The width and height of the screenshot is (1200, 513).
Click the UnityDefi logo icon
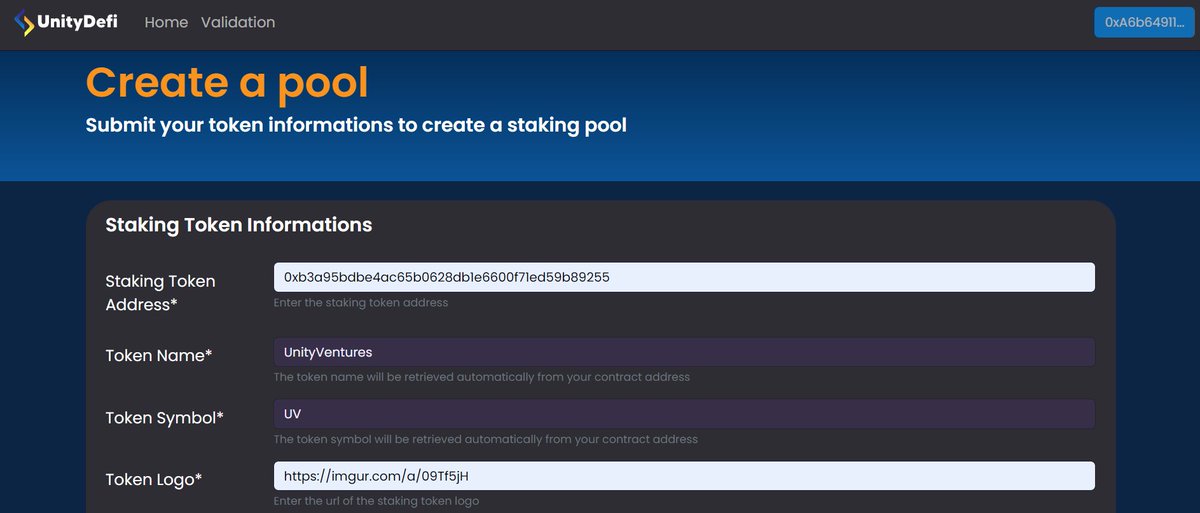(25, 22)
